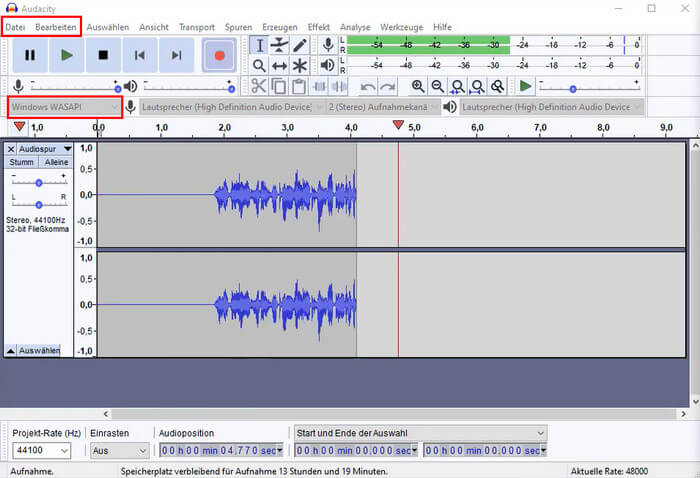Open the Hilfe menu
Image resolution: width=700 pixels, height=478 pixels.
tap(442, 27)
